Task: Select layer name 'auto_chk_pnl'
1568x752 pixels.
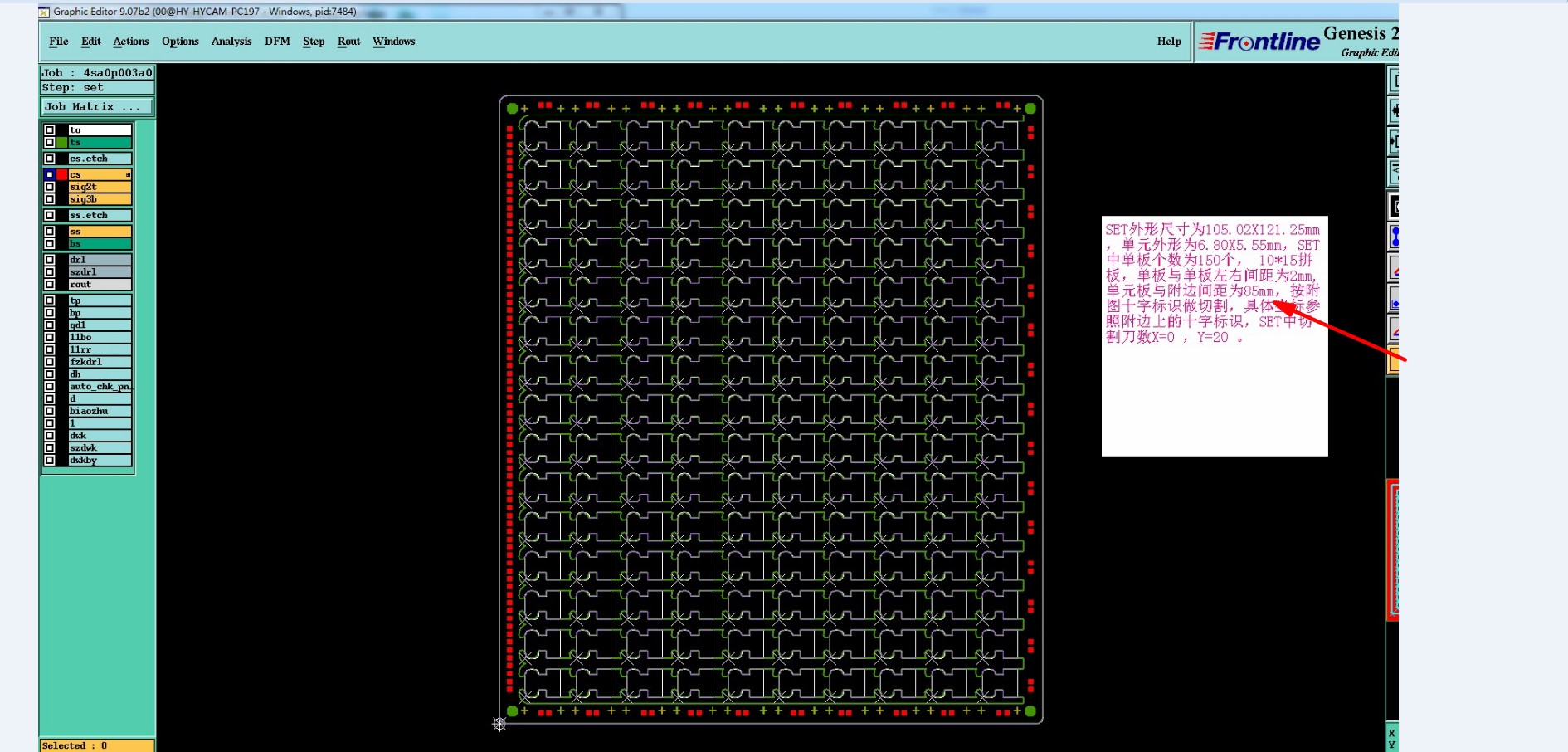Action: click(x=100, y=387)
